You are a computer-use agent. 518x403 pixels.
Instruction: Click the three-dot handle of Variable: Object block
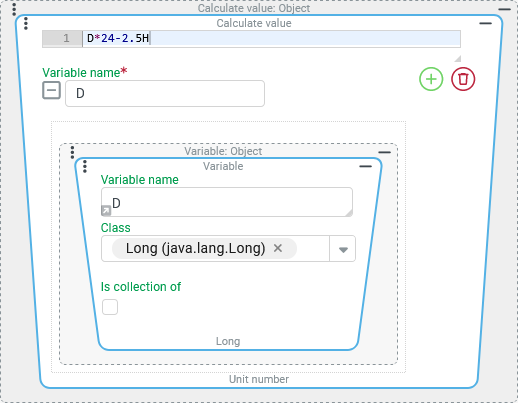click(x=72, y=152)
